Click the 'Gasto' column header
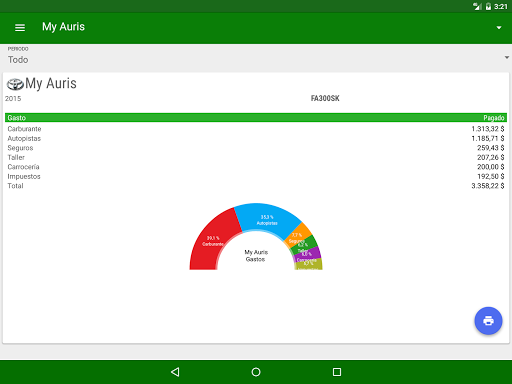 (17, 118)
